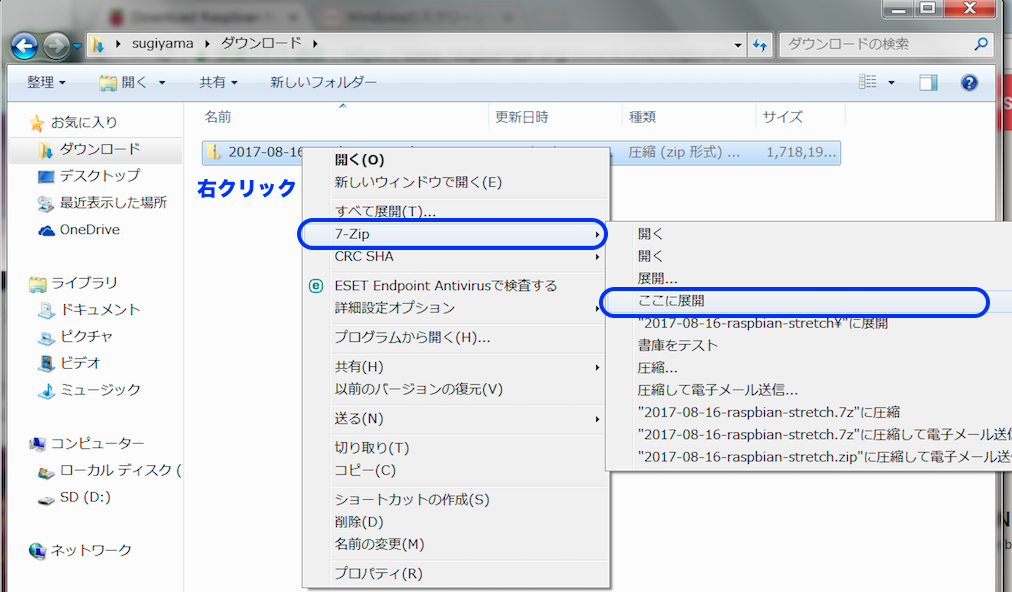The width and height of the screenshot is (1012, 592).
Task: Click the refresh button beside address bar
Action: point(760,45)
